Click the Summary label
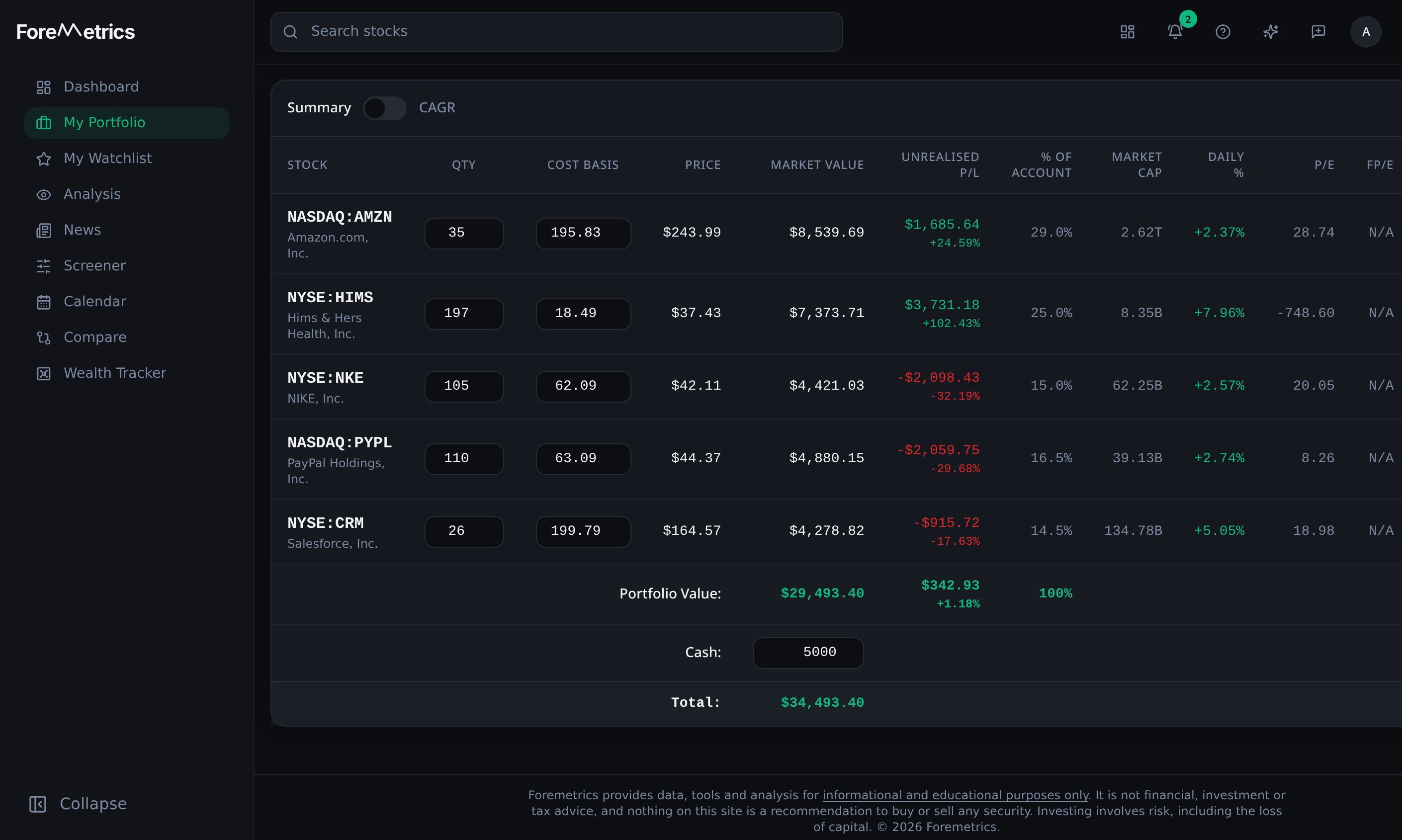The height and width of the screenshot is (840, 1402). (319, 107)
